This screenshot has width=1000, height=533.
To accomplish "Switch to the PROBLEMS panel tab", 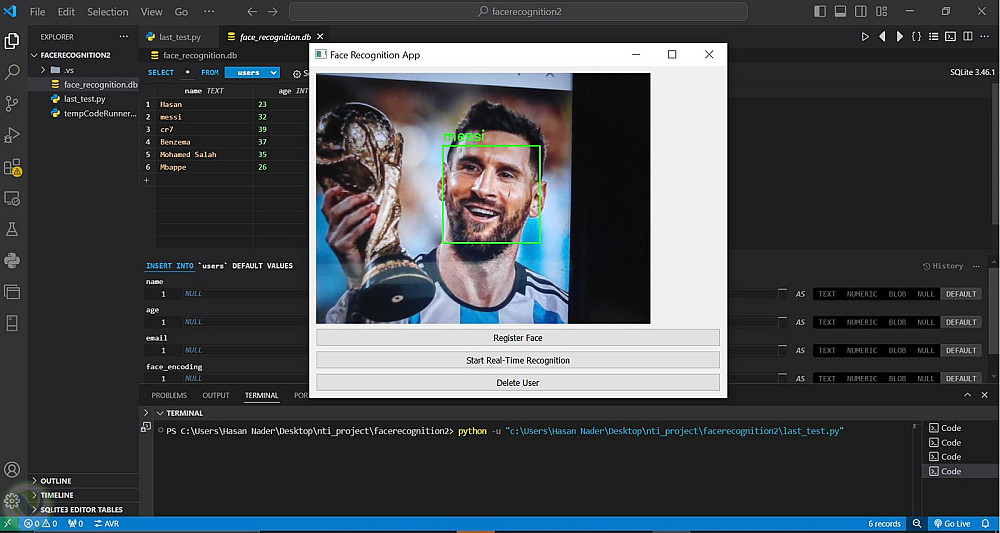I will click(x=169, y=395).
